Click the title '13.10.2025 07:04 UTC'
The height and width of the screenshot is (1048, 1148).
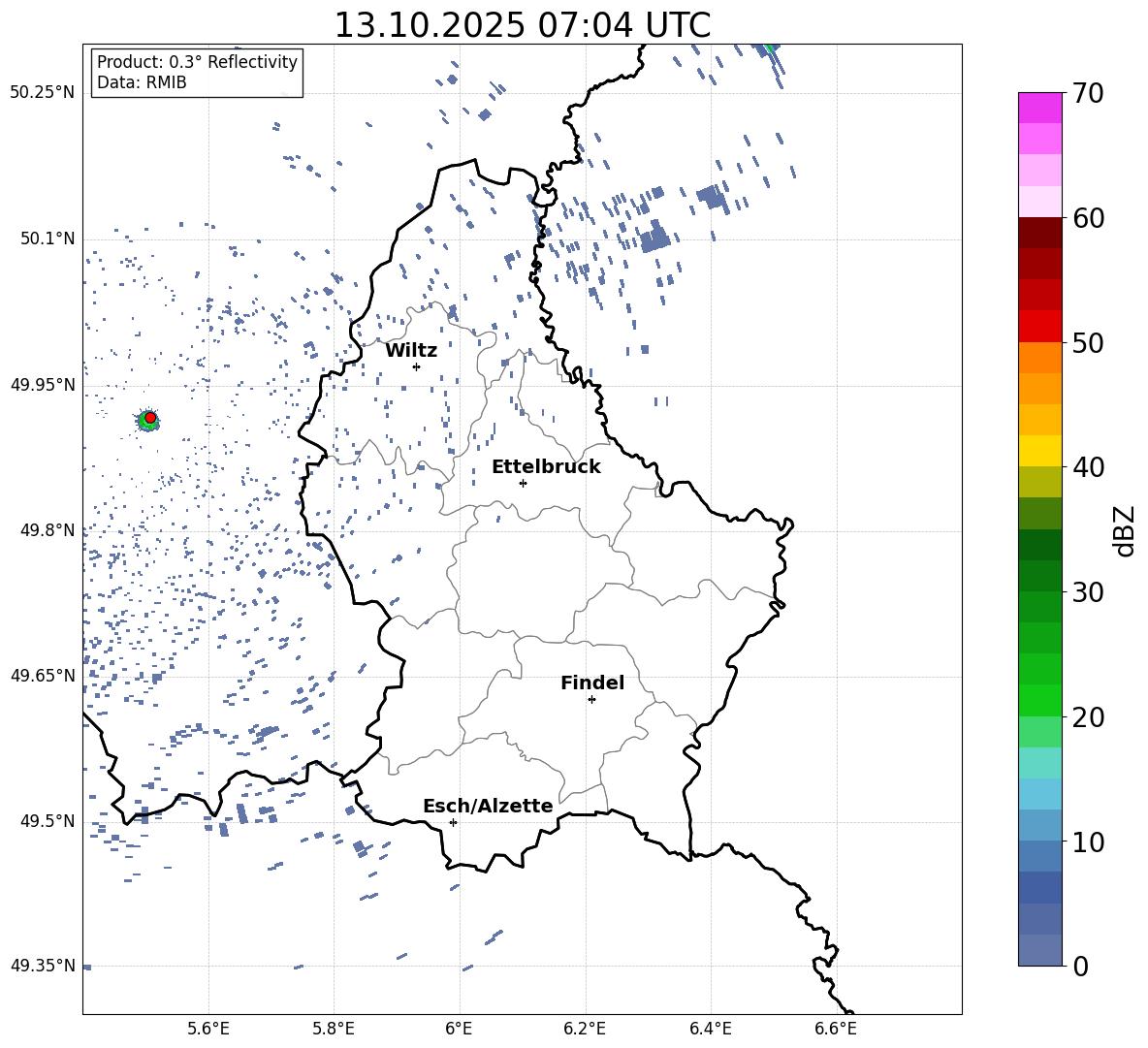coord(522,25)
